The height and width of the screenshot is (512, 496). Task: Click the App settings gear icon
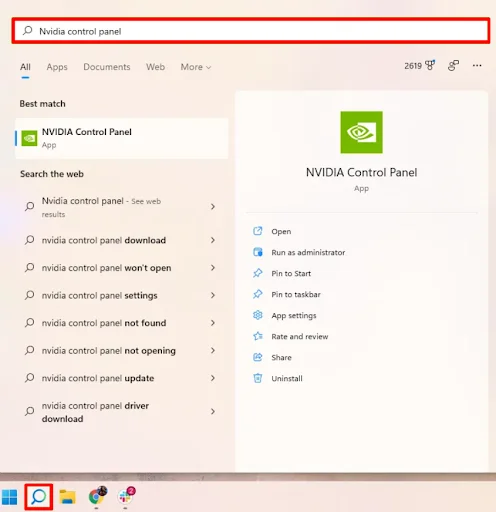coord(258,315)
